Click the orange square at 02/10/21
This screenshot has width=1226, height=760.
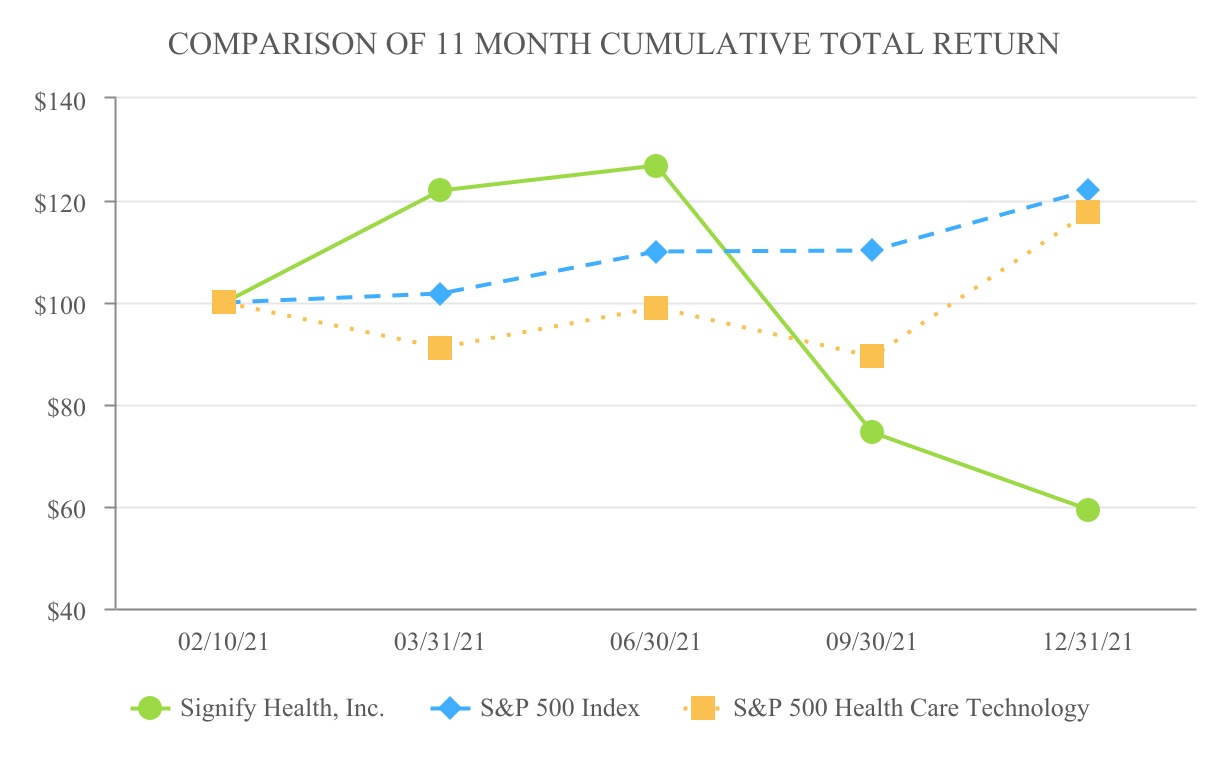pos(224,302)
